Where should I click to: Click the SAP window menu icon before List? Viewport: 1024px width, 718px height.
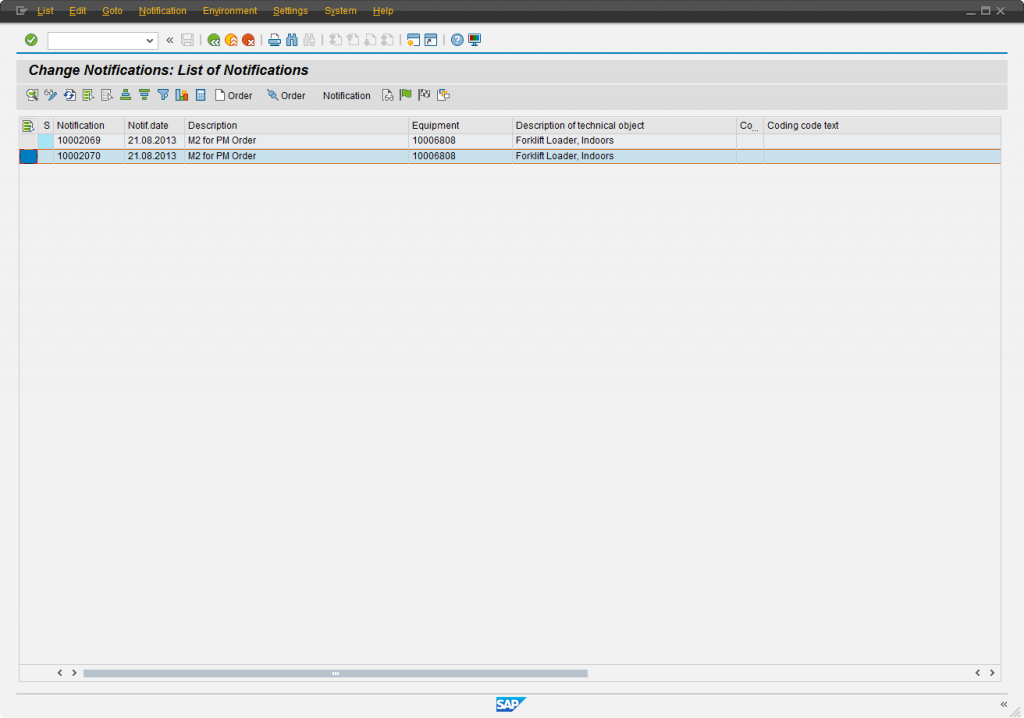tap(21, 11)
